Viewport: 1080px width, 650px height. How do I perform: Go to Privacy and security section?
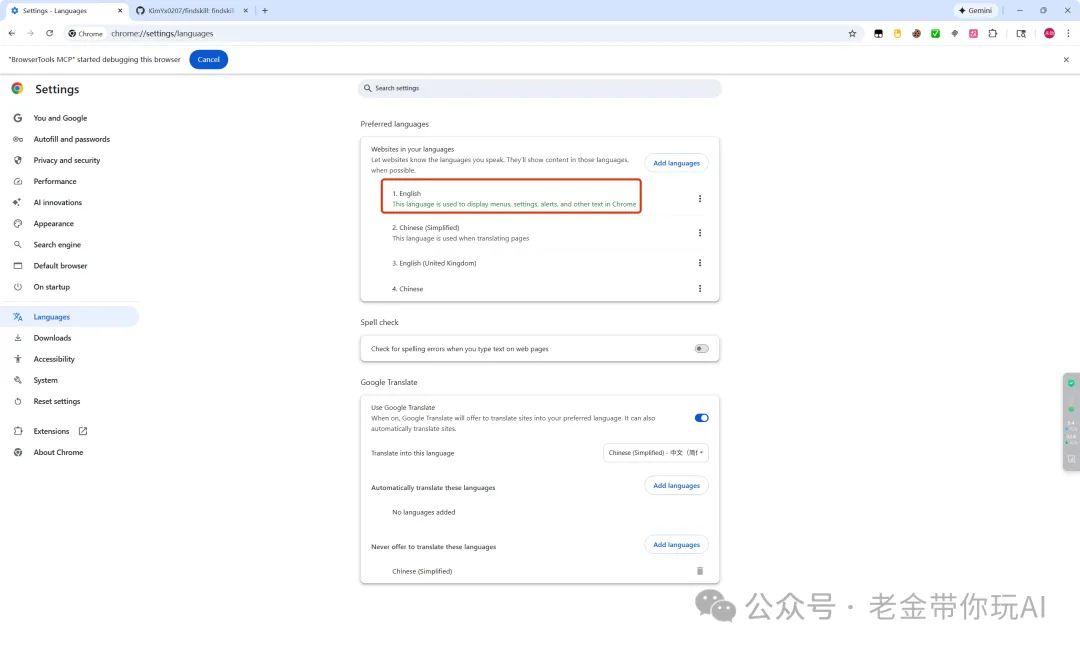point(66,160)
